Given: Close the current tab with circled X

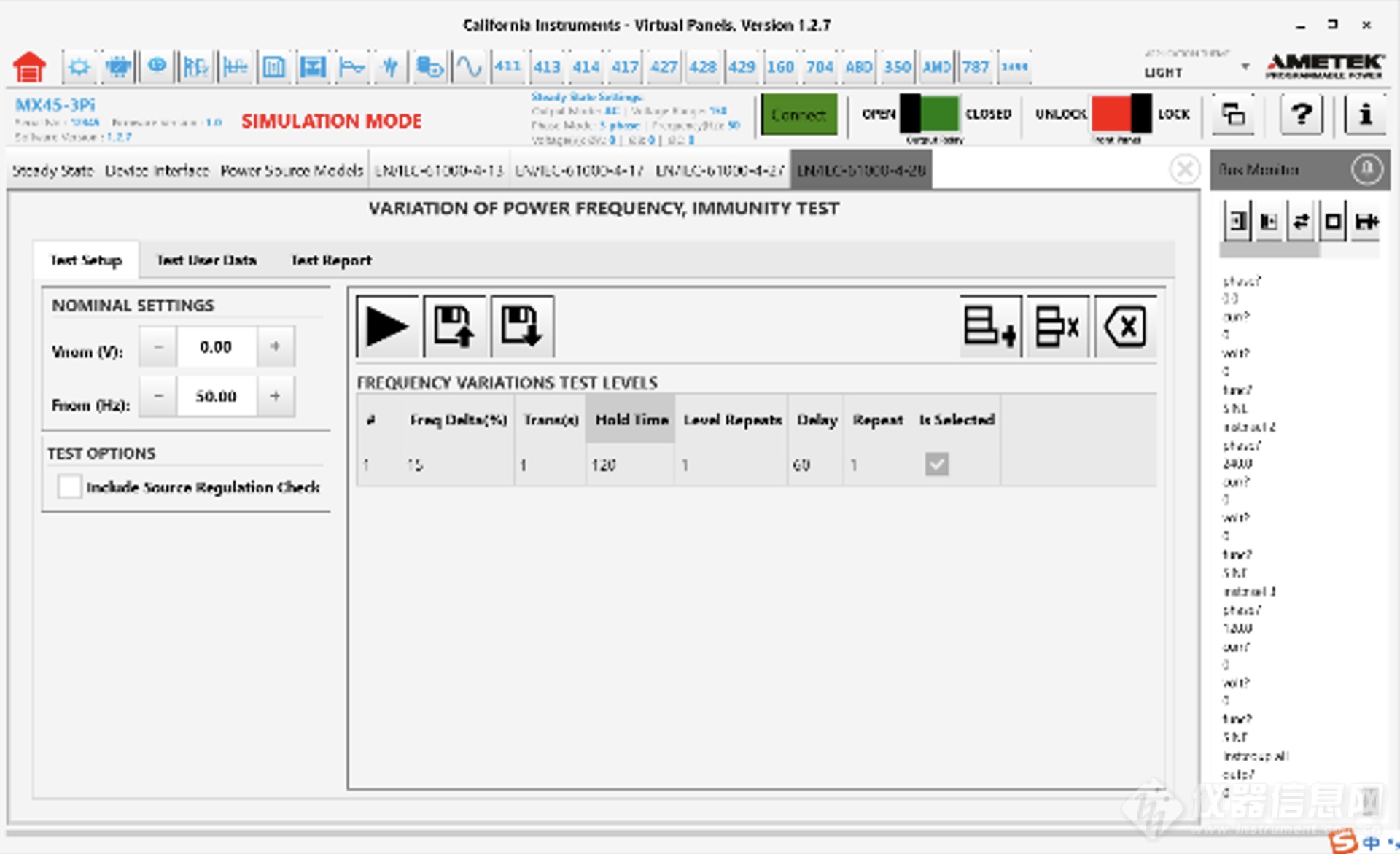Looking at the screenshot, I should pyautogui.click(x=1185, y=169).
